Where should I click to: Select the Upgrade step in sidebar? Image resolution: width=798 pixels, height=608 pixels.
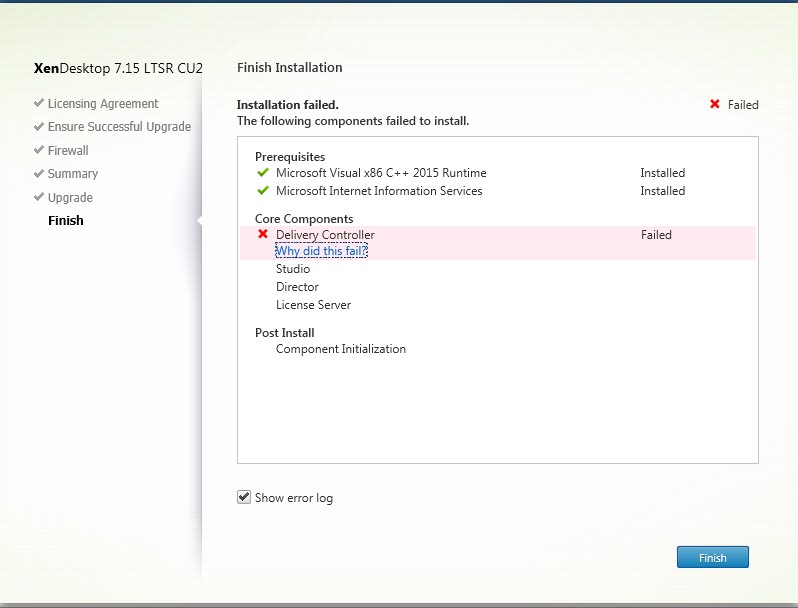(x=70, y=197)
